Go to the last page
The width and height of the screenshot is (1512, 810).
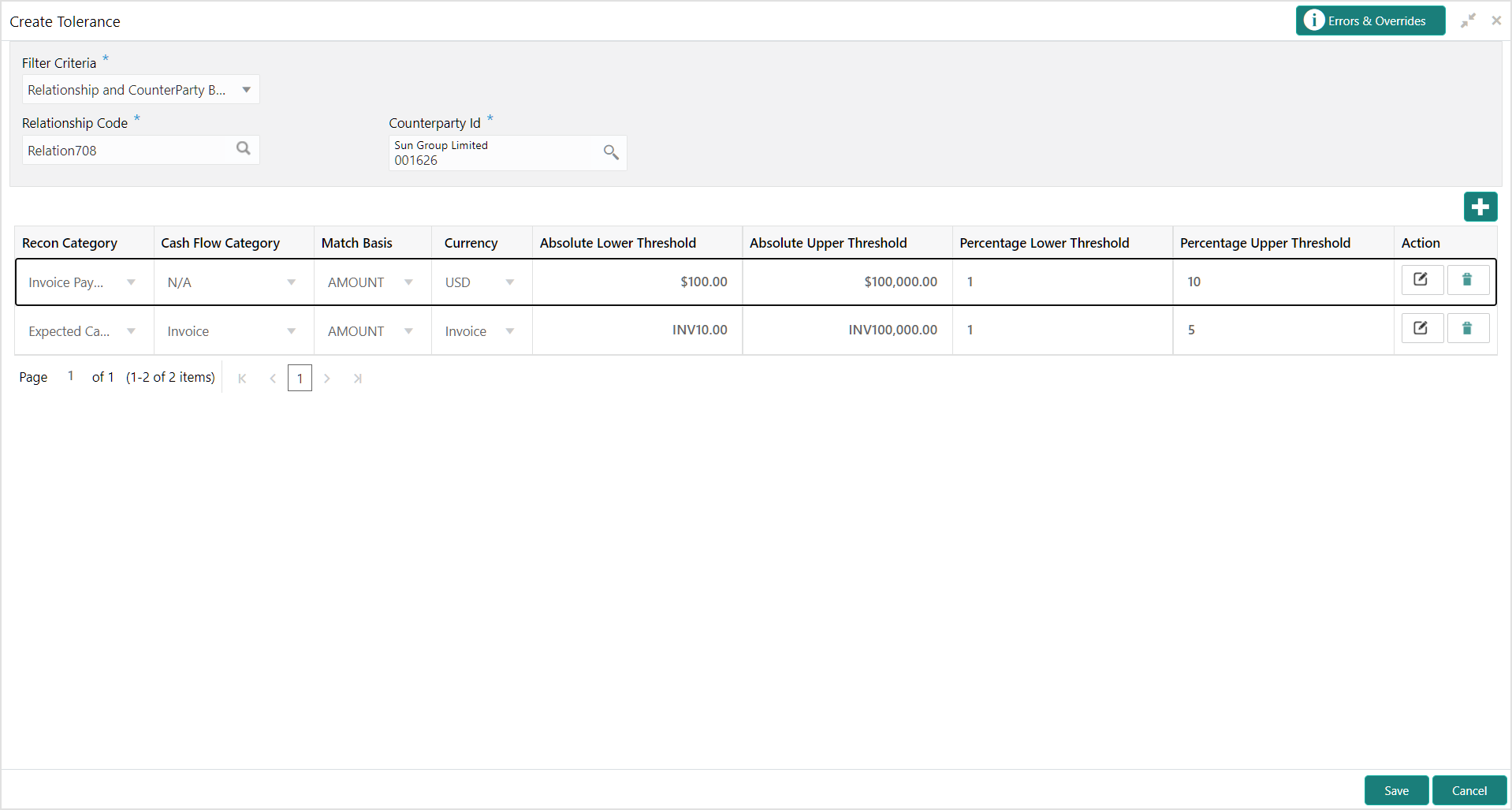pyautogui.click(x=357, y=379)
